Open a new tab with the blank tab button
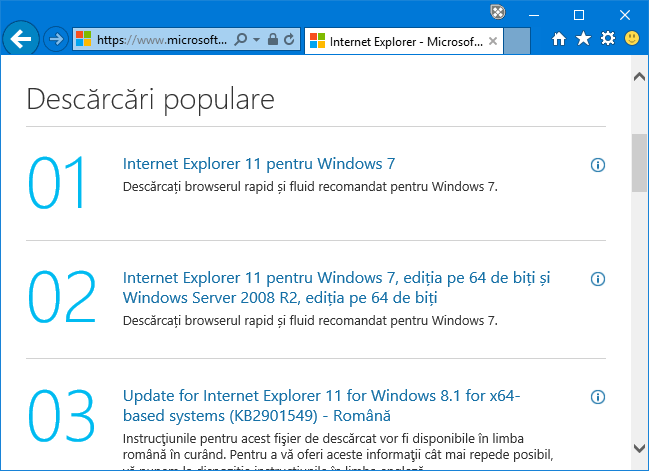This screenshot has height=471, width=649. coord(517,41)
